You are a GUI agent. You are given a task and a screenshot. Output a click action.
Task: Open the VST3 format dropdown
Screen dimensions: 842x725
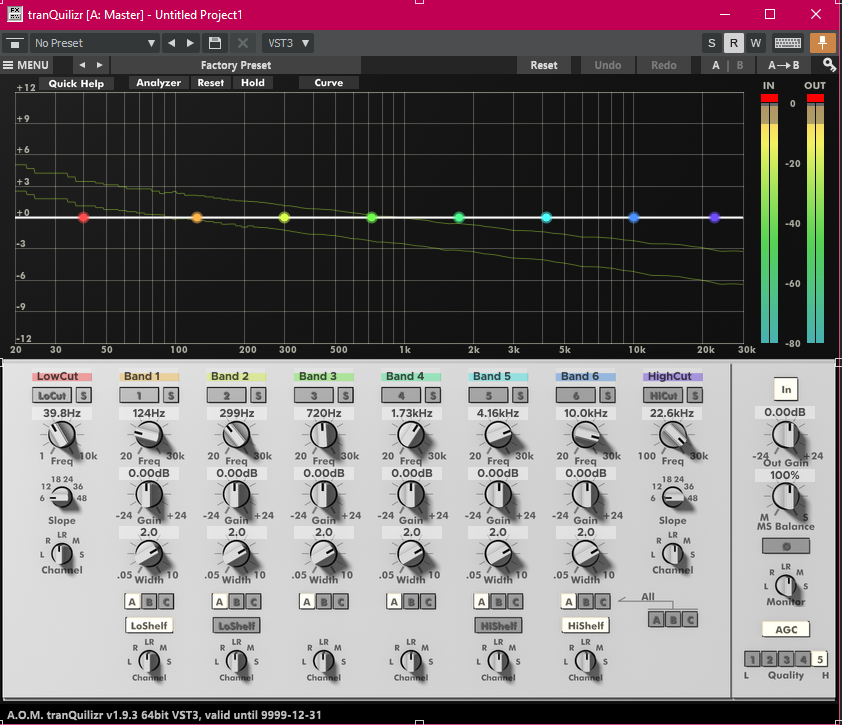point(288,43)
